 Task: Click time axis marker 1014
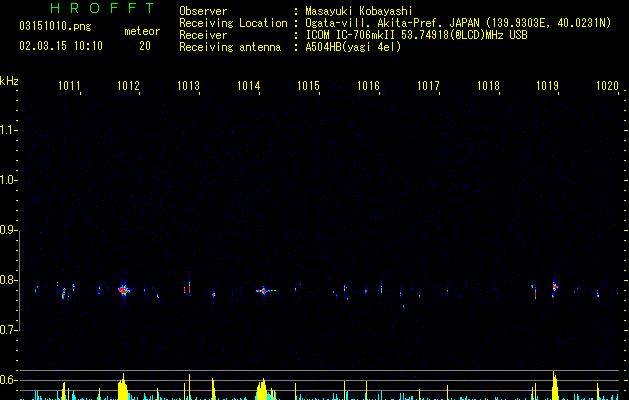pos(248,86)
